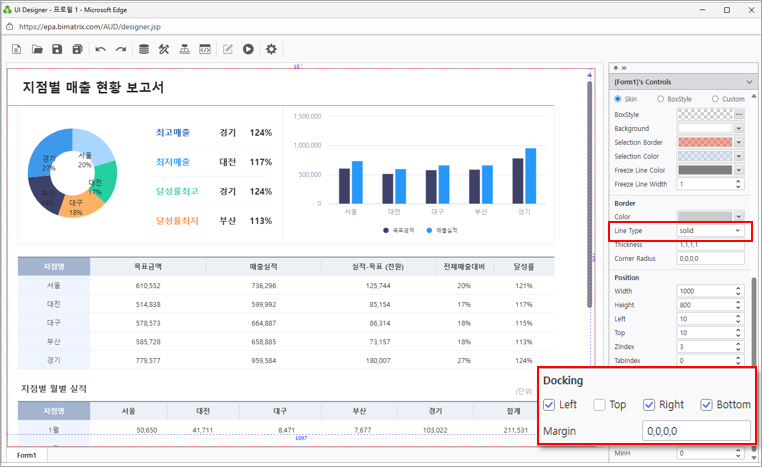The height and width of the screenshot is (467, 762).
Task: Enable the Top docking checkbox
Action: click(x=599, y=405)
